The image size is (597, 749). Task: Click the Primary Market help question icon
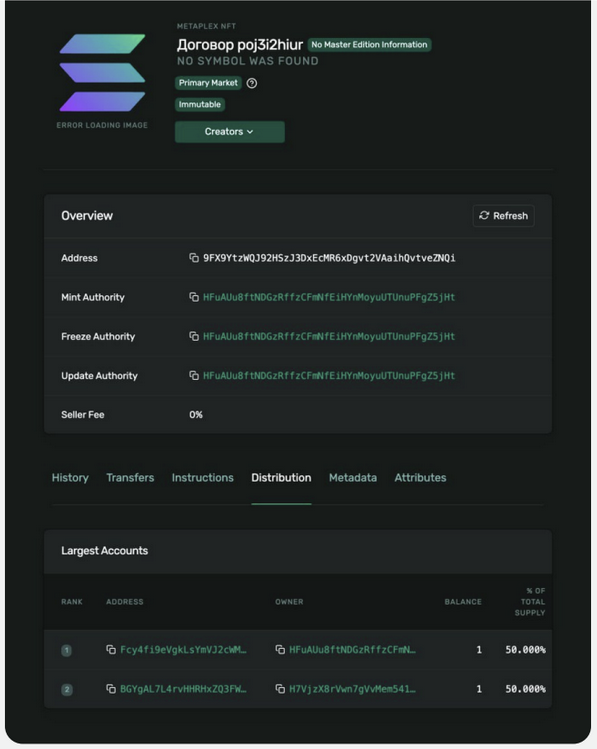coord(252,83)
